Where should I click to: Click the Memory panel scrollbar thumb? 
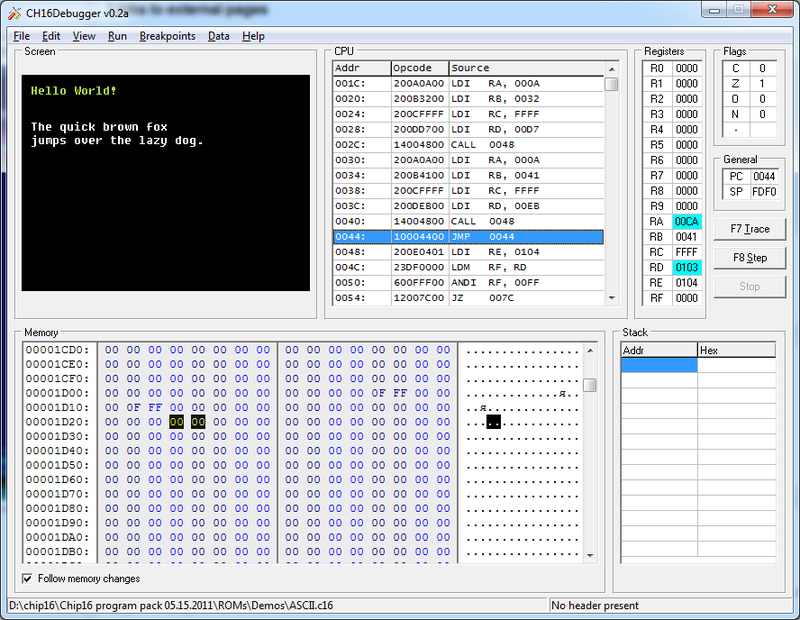tap(590, 385)
